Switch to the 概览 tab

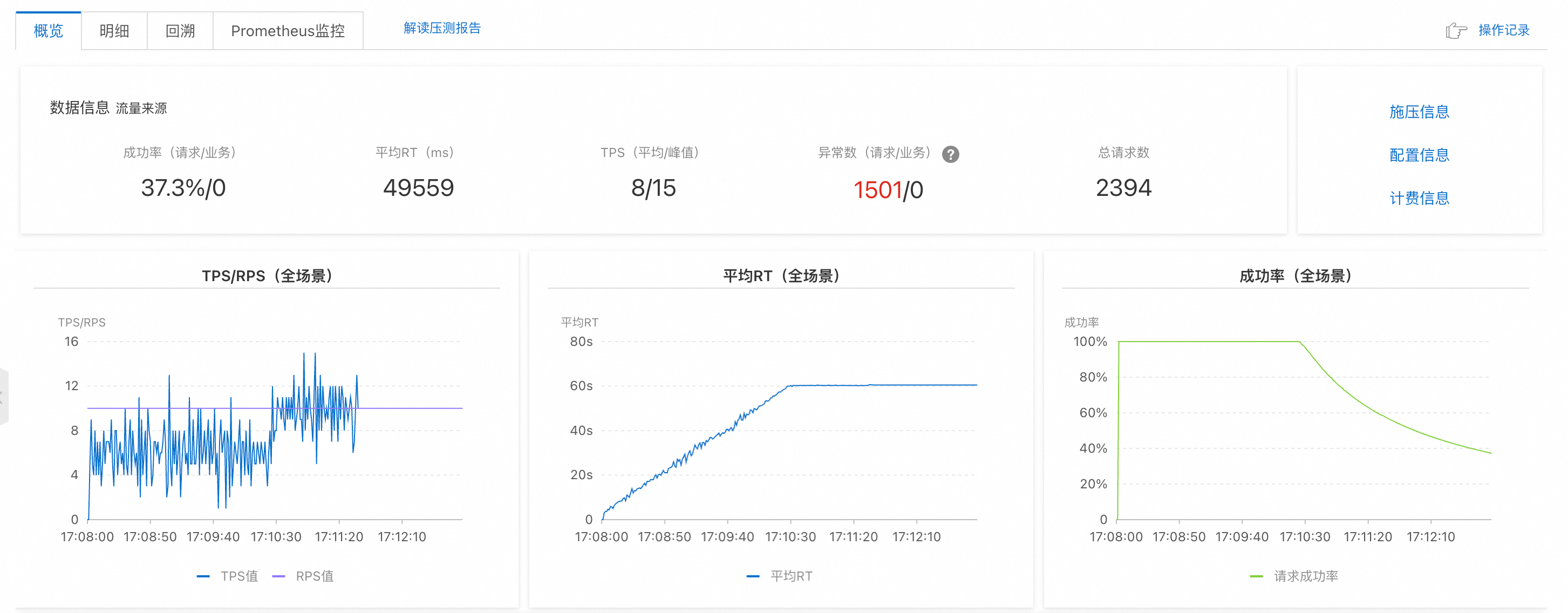[x=49, y=31]
